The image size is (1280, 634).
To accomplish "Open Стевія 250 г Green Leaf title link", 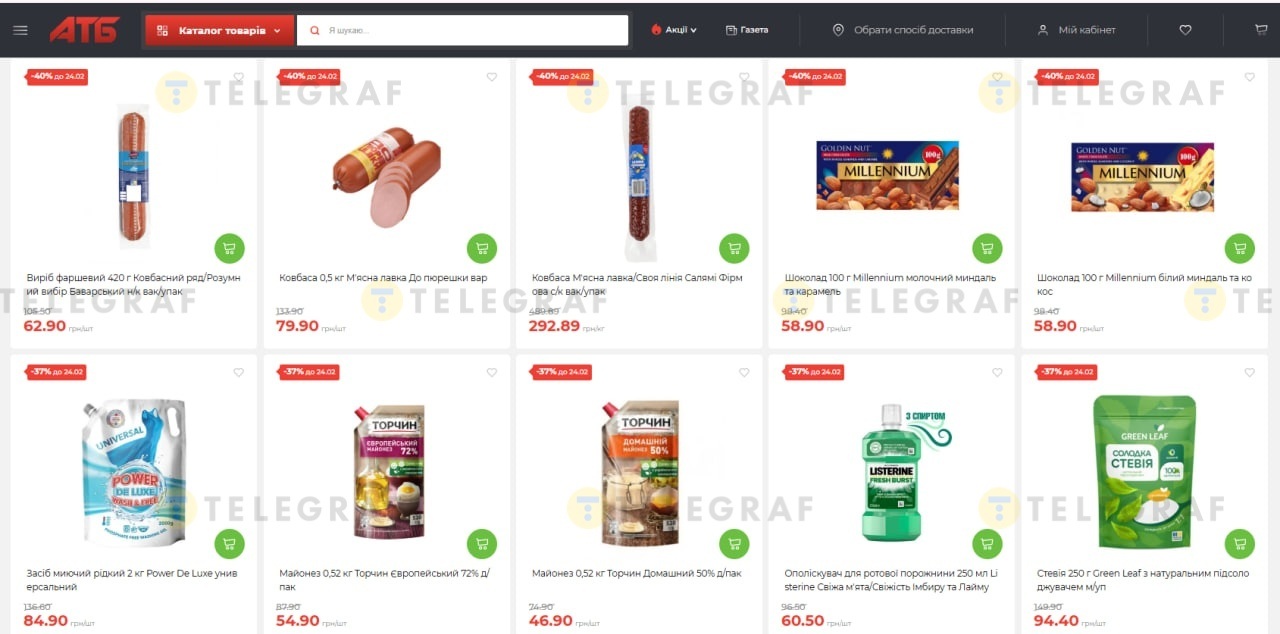I will pos(1143,580).
